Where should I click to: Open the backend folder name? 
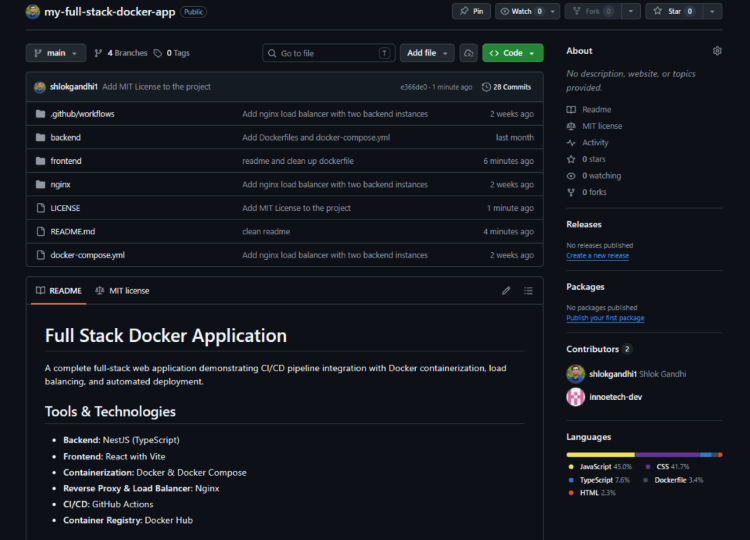pos(66,137)
